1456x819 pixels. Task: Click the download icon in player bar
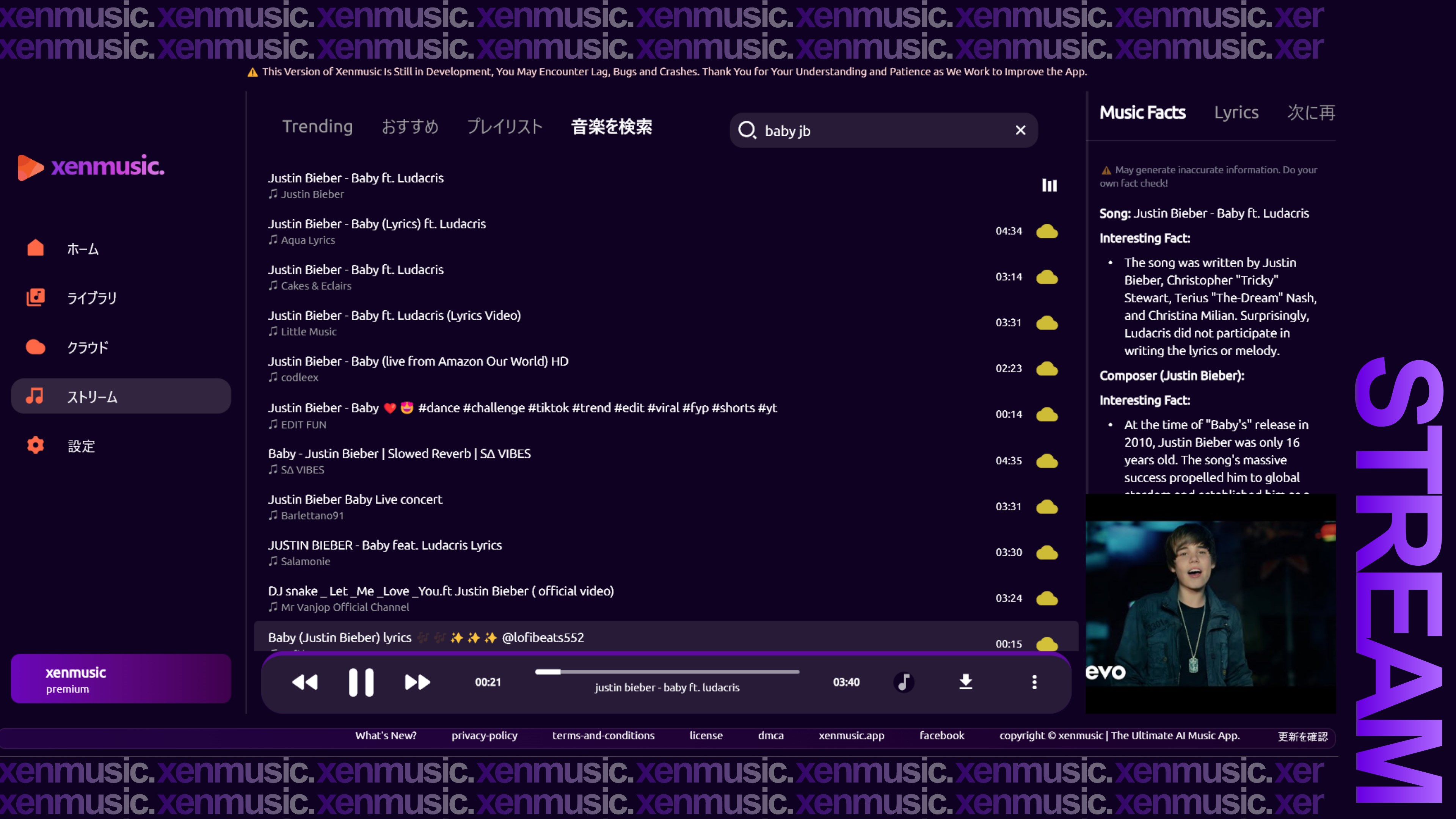tap(965, 682)
